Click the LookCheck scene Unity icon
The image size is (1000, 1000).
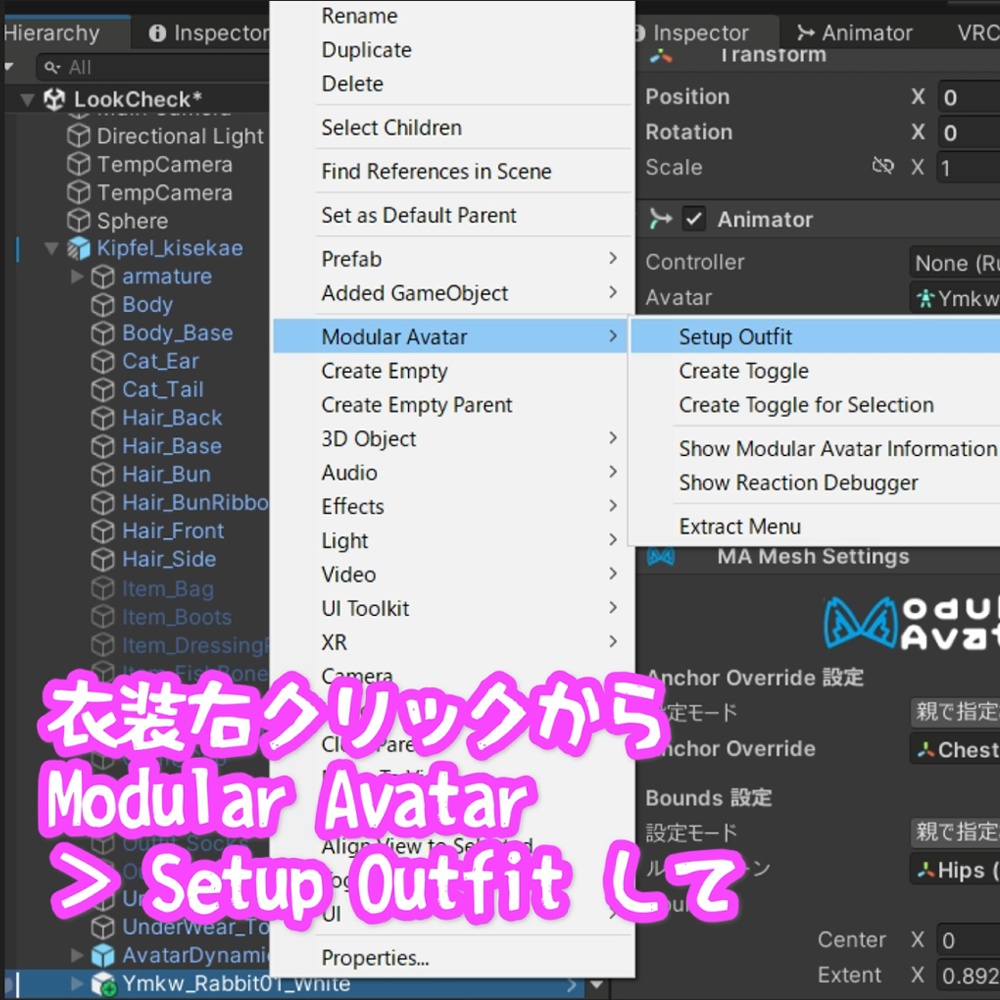pyautogui.click(x=53, y=99)
